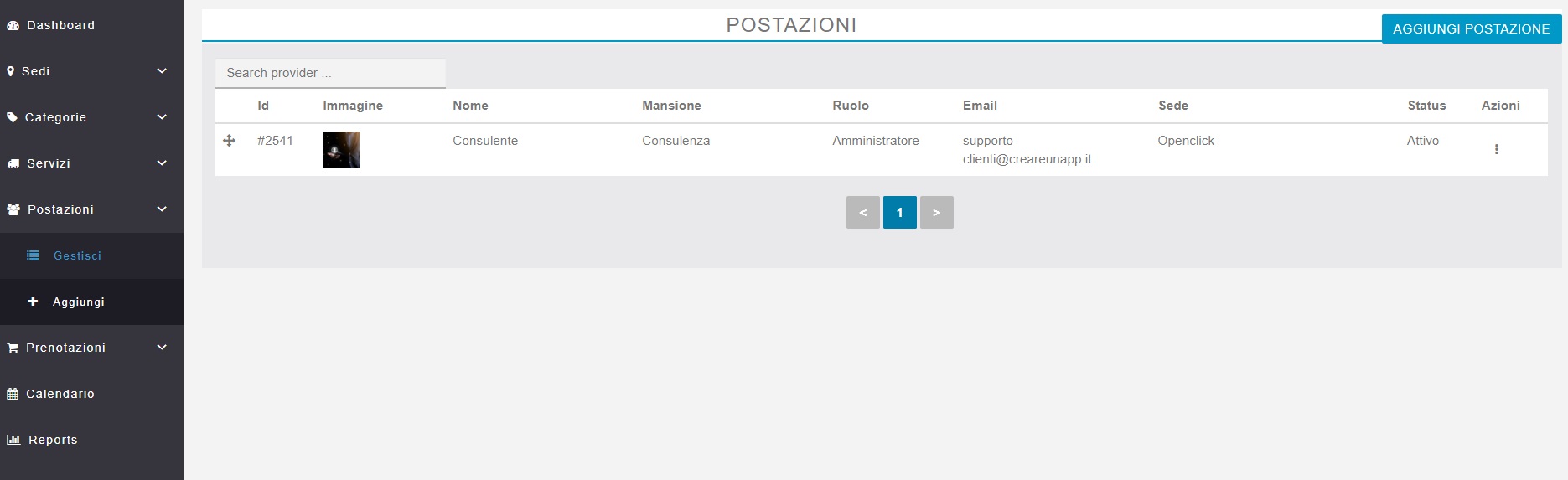Open the Gestisci submenu item
Viewport: 1568px width, 480px height.
point(77,255)
